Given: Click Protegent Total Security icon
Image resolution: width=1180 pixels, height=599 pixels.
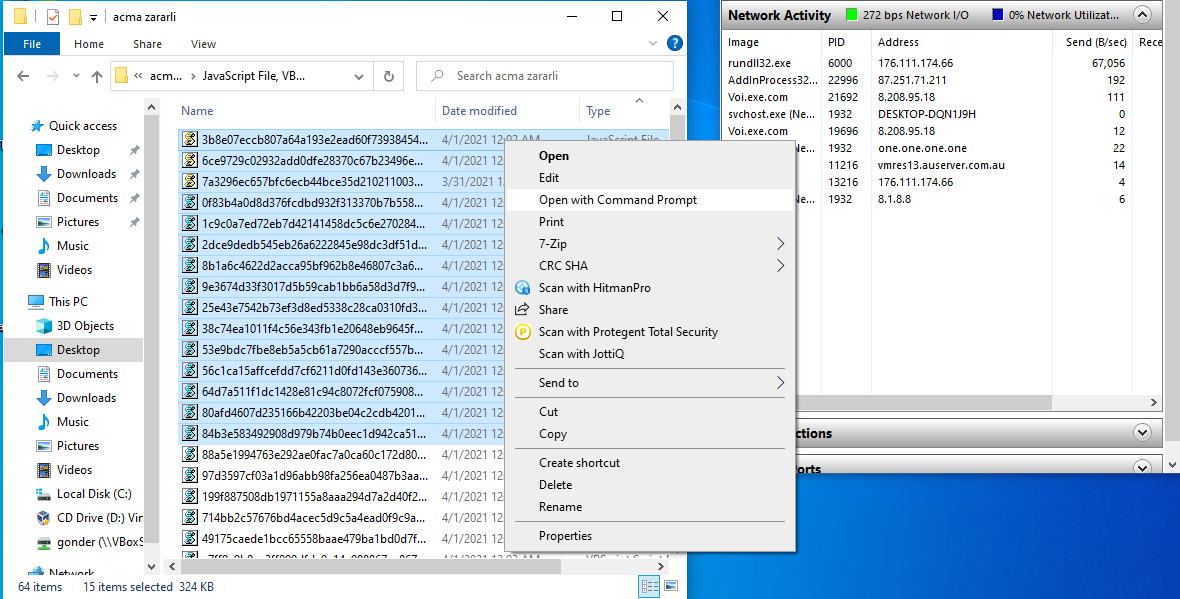Looking at the screenshot, I should pyautogui.click(x=522, y=332).
